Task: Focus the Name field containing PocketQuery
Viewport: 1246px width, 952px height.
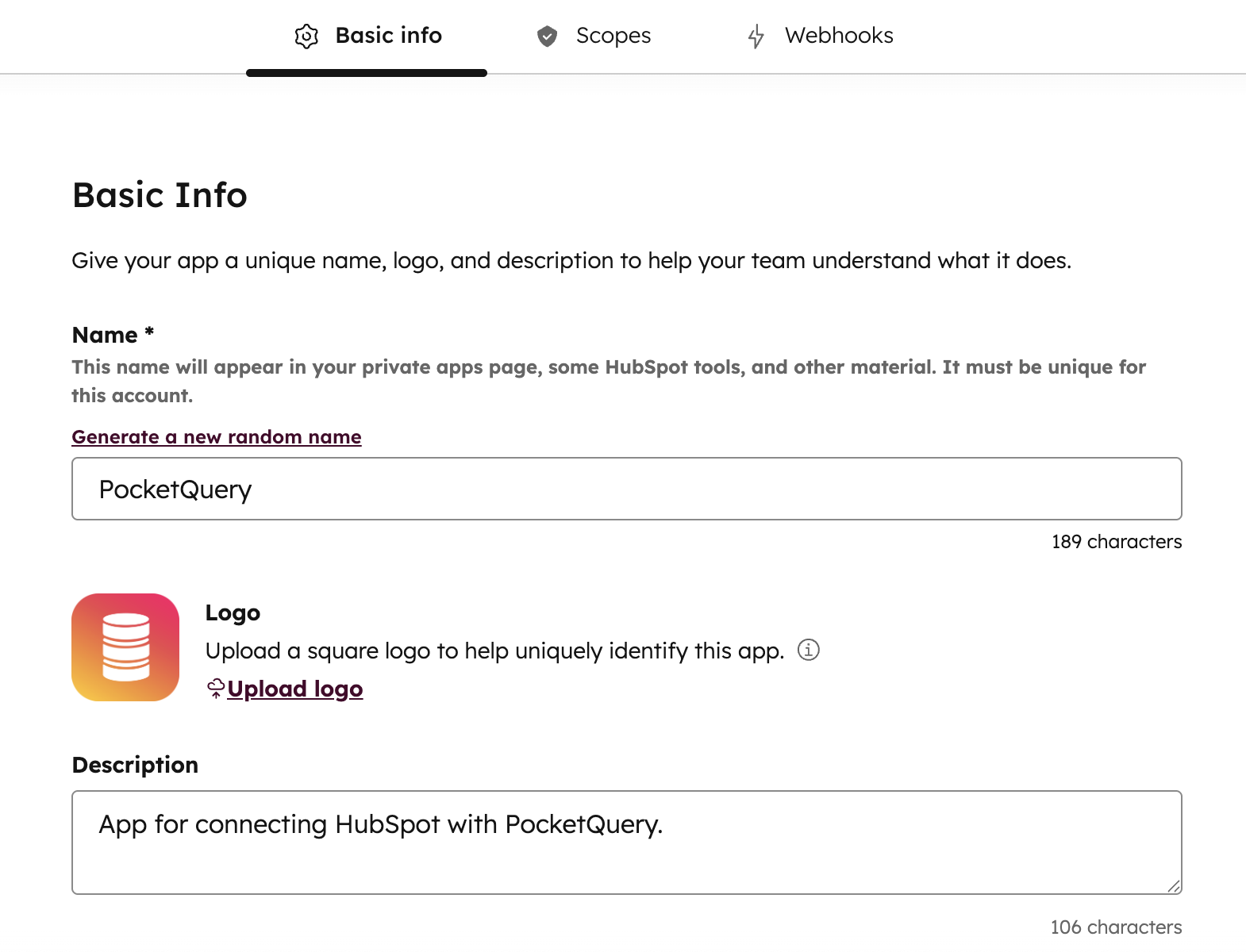Action: [626, 489]
